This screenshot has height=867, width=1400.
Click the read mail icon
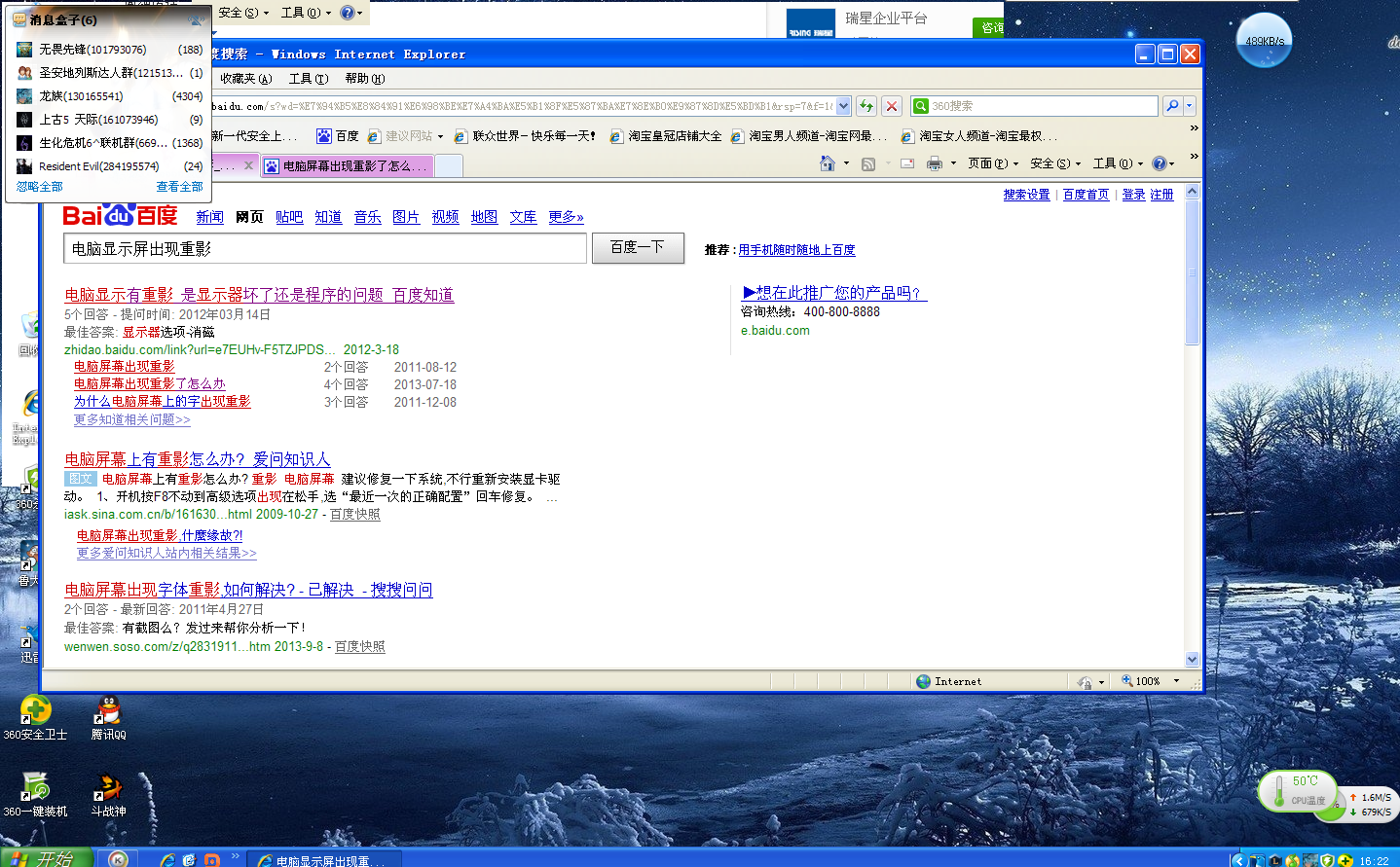point(907,163)
